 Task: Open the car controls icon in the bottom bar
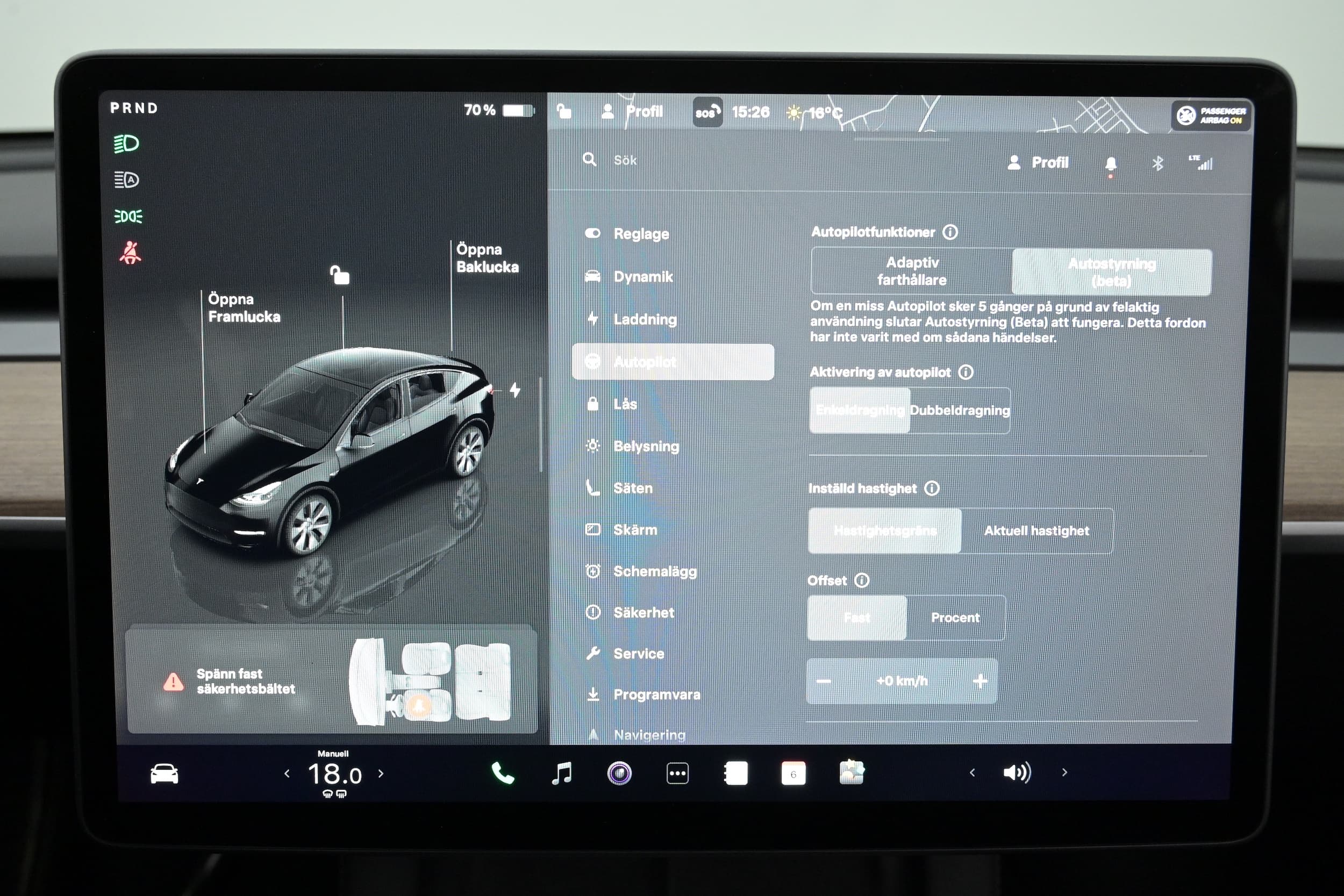pos(164,773)
